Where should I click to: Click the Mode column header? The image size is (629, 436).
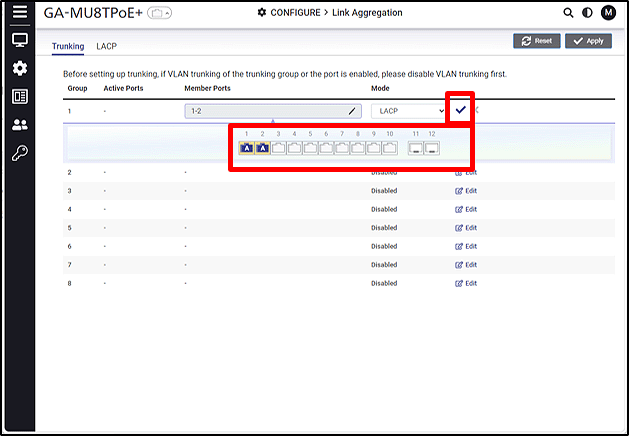pyautogui.click(x=380, y=88)
